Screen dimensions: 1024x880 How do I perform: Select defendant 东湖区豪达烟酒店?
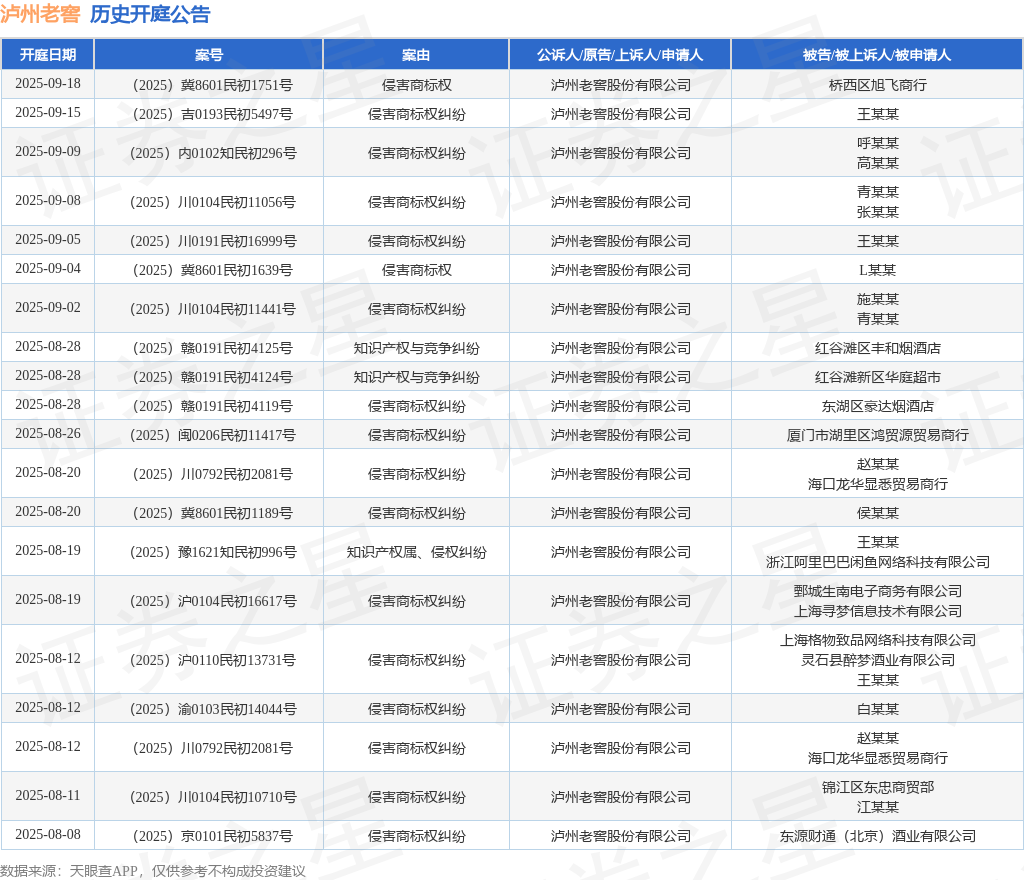click(x=877, y=406)
